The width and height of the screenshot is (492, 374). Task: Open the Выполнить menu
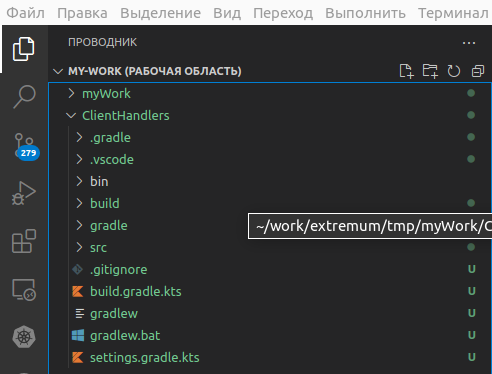point(365,13)
